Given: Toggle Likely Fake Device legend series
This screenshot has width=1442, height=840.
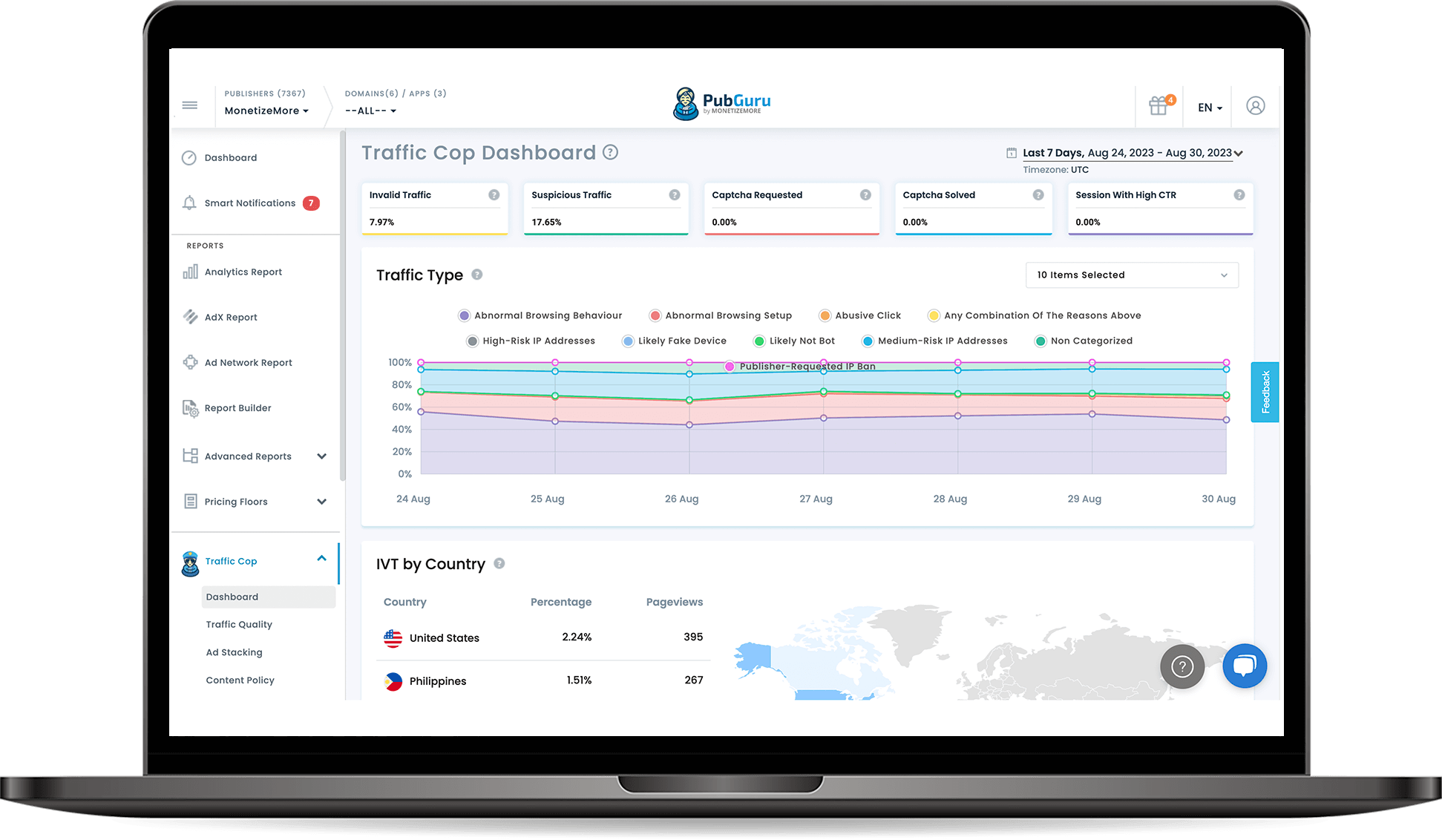Looking at the screenshot, I should [x=675, y=341].
